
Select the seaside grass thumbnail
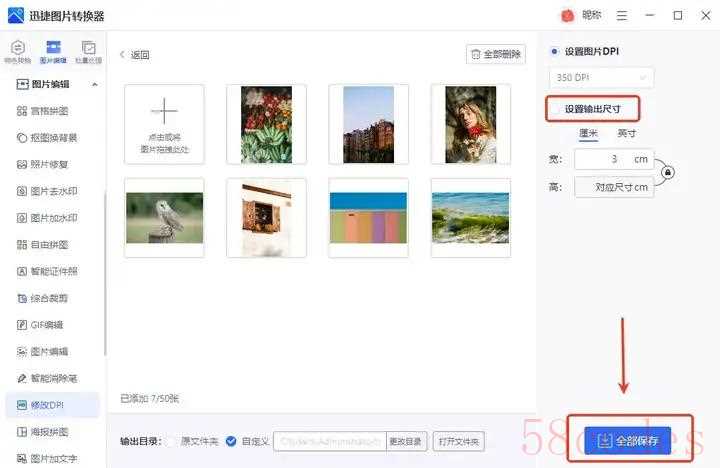471,218
